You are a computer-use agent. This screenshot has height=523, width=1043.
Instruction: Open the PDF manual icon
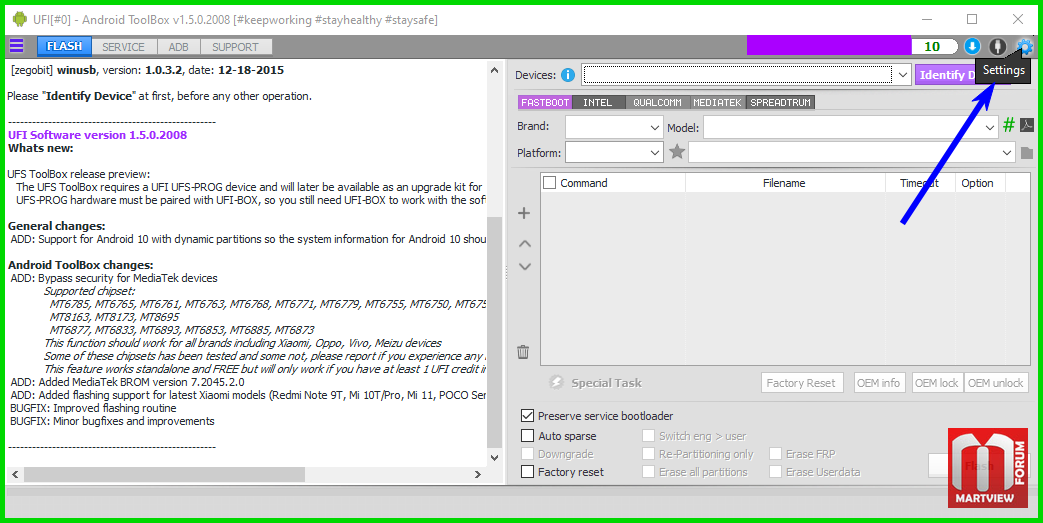[x=1027, y=125]
